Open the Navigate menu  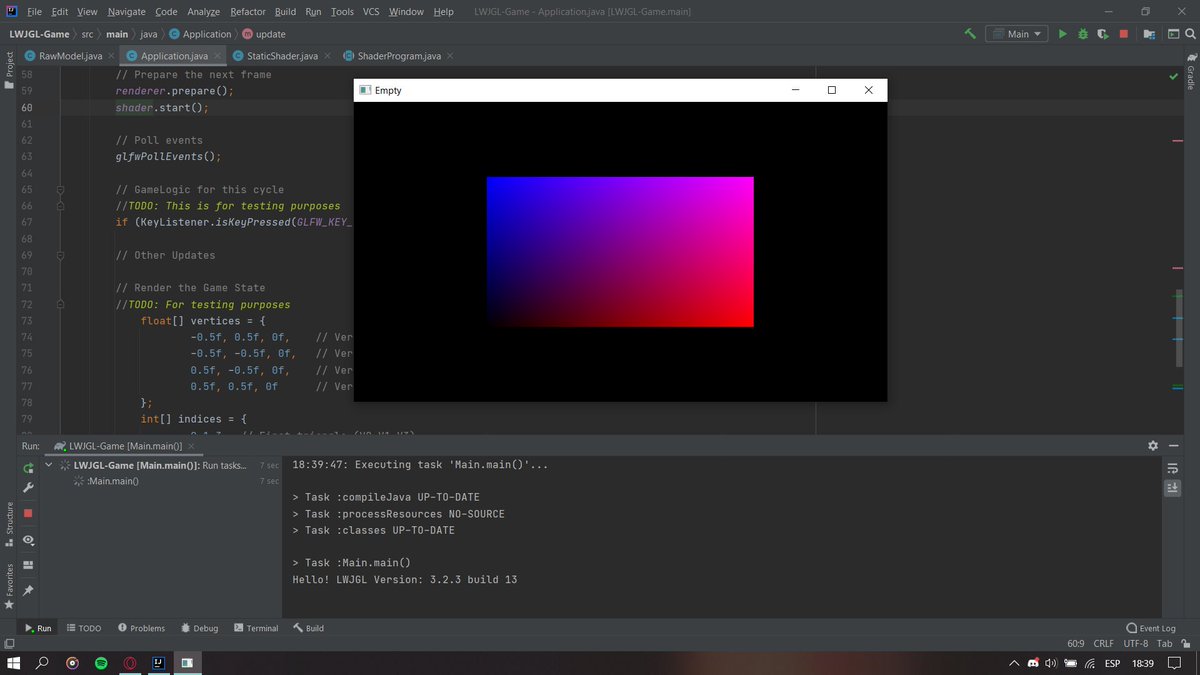[128, 11]
